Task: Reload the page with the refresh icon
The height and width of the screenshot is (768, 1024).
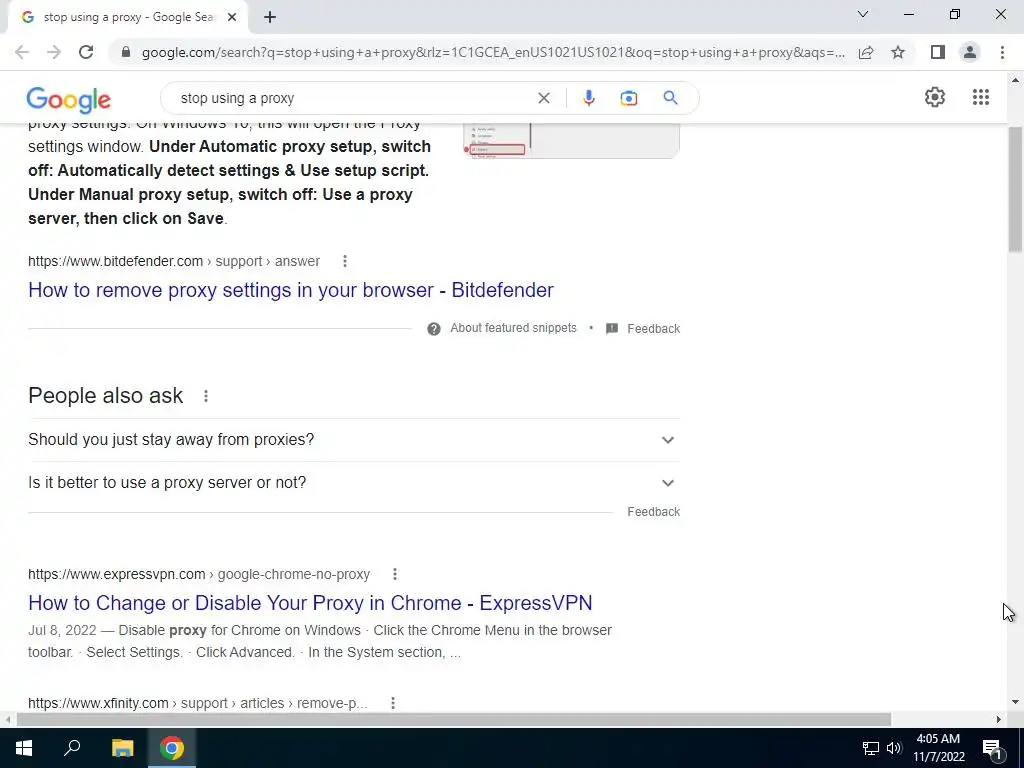Action: click(x=86, y=52)
